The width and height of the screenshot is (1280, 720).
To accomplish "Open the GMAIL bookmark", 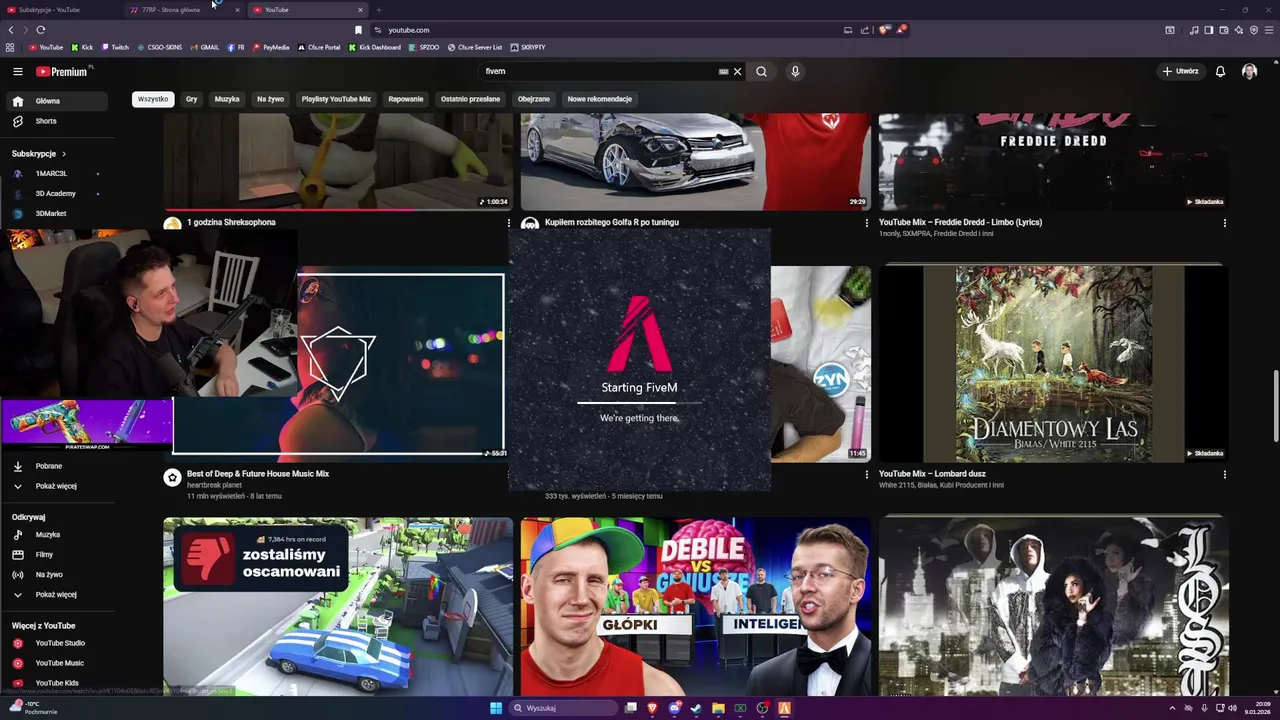I will point(204,47).
